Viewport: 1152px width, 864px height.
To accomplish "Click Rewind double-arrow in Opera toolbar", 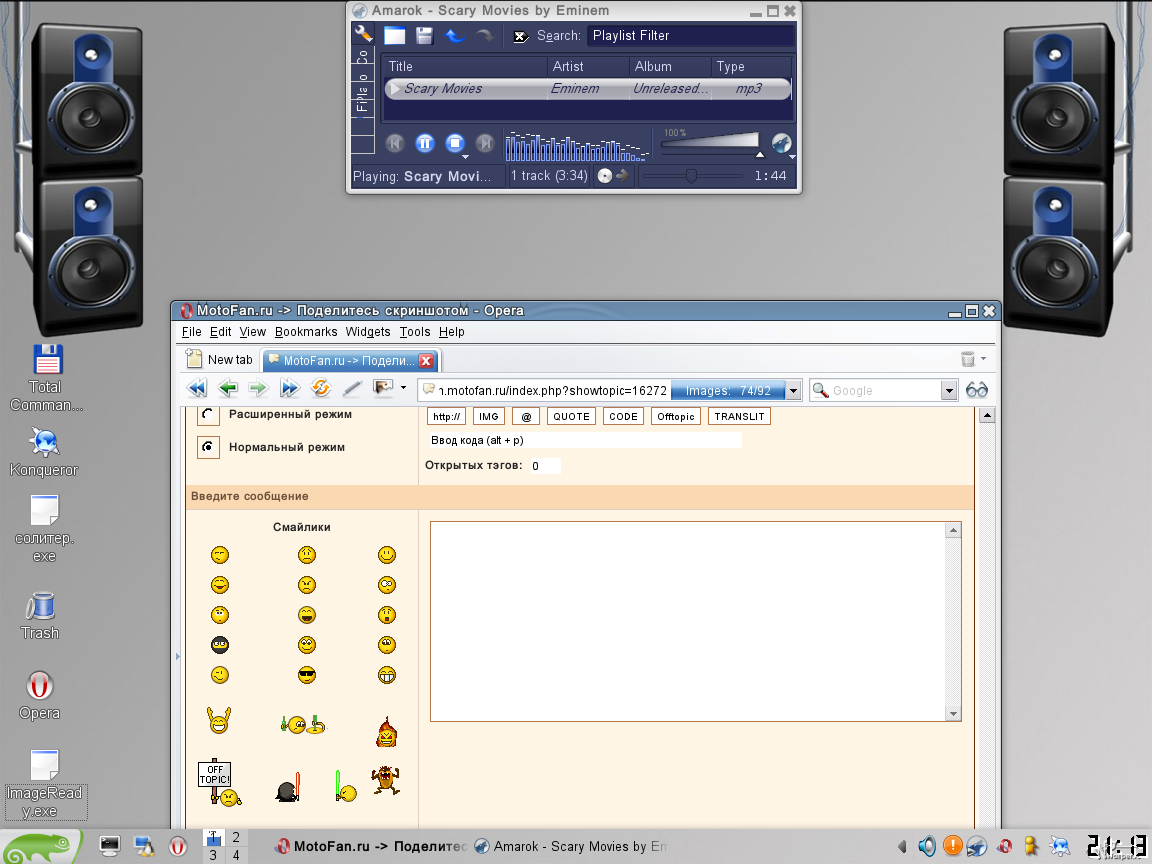I will (x=197, y=387).
